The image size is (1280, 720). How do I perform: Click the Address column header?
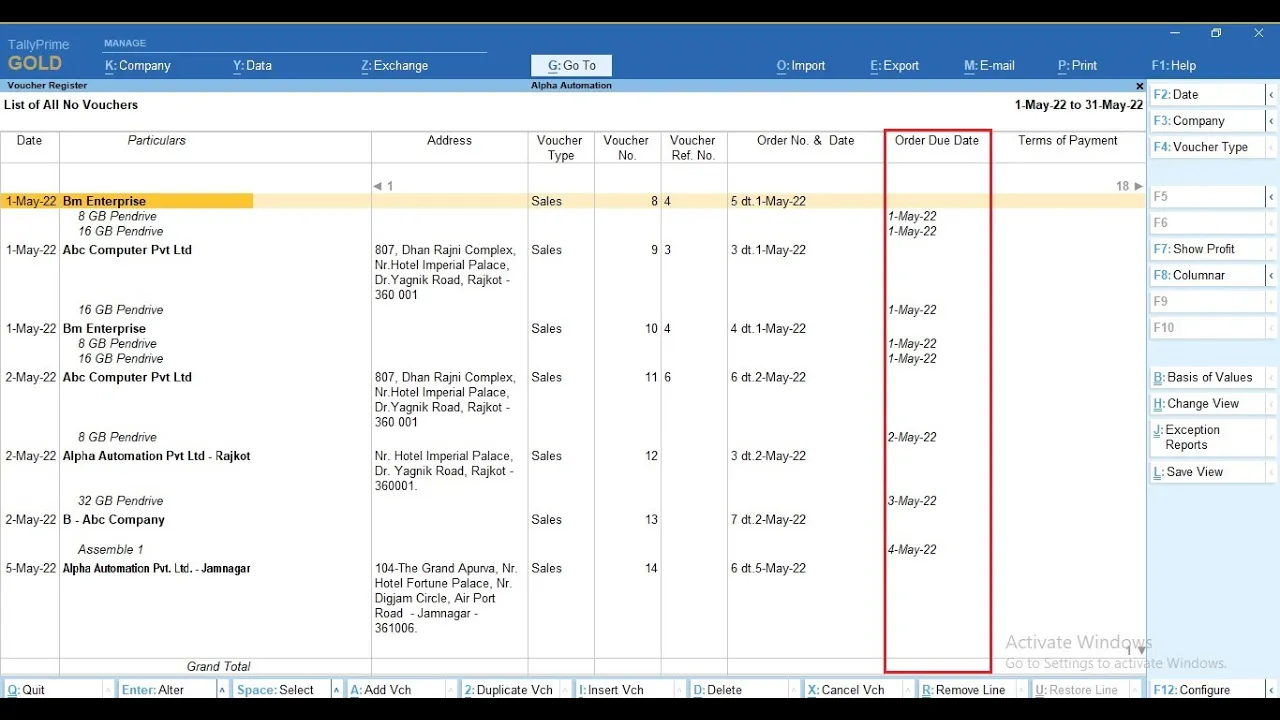coord(449,141)
